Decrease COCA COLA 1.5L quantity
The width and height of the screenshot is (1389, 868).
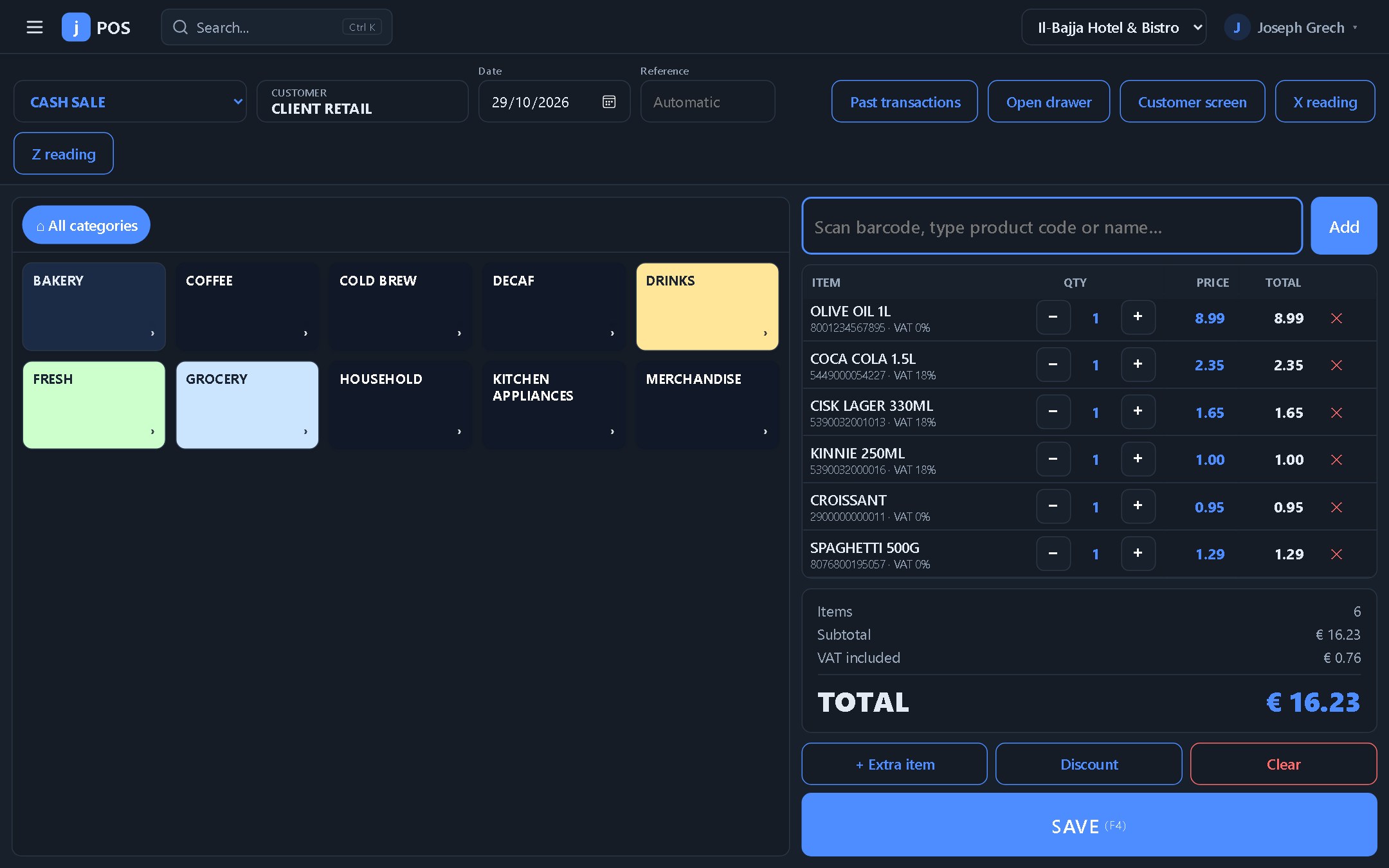tap(1053, 365)
